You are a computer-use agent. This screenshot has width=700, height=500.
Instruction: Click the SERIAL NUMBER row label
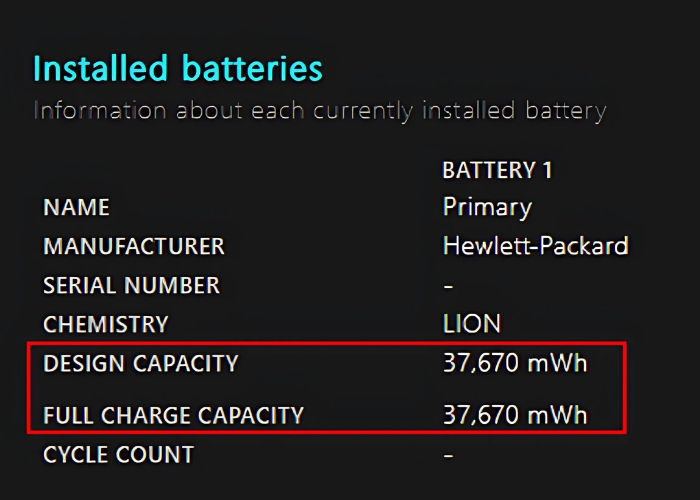(131, 285)
